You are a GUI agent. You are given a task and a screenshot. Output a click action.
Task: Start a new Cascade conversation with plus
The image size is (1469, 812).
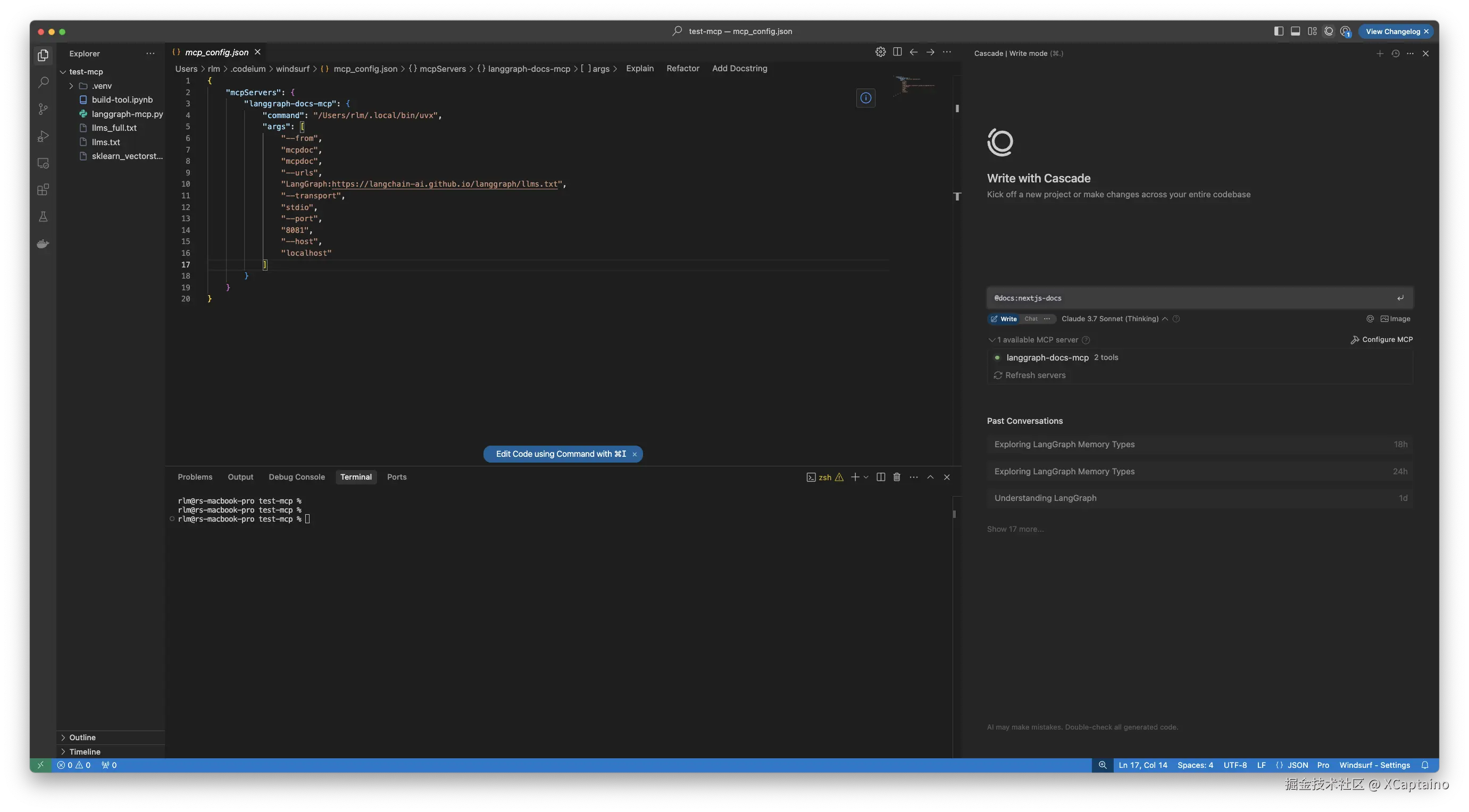point(1380,54)
